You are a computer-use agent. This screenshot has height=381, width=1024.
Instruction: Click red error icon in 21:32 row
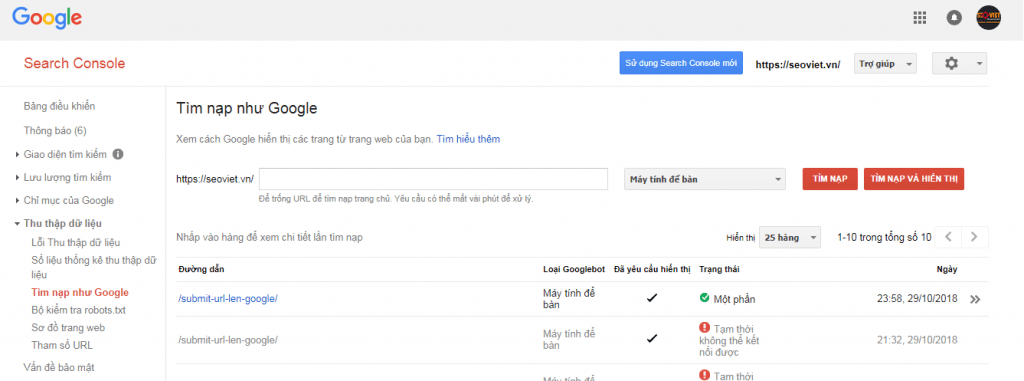pyautogui.click(x=704, y=327)
